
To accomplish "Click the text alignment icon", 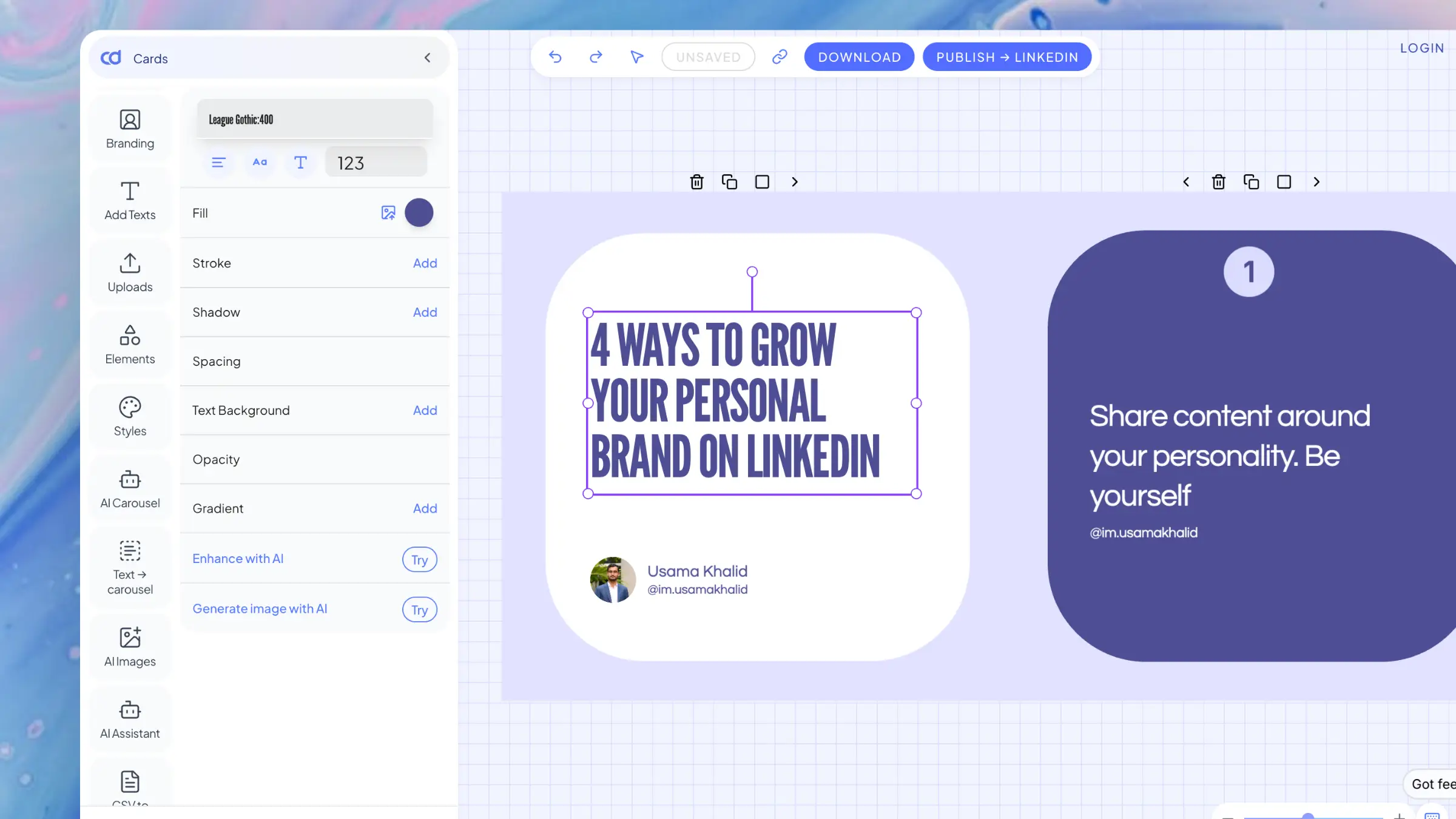I will pyautogui.click(x=218, y=162).
